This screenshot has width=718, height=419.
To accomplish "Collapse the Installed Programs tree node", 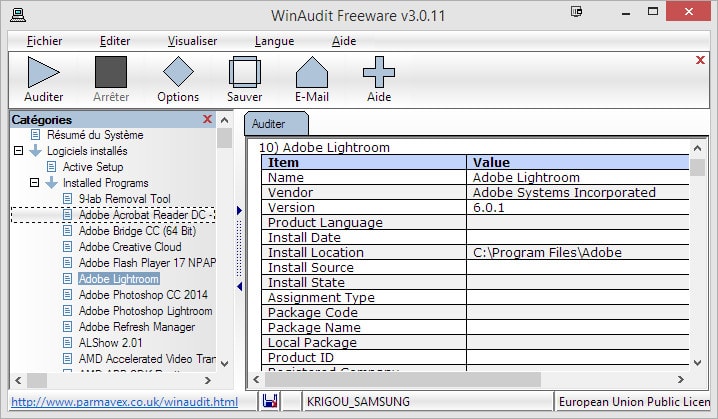I will pos(34,183).
